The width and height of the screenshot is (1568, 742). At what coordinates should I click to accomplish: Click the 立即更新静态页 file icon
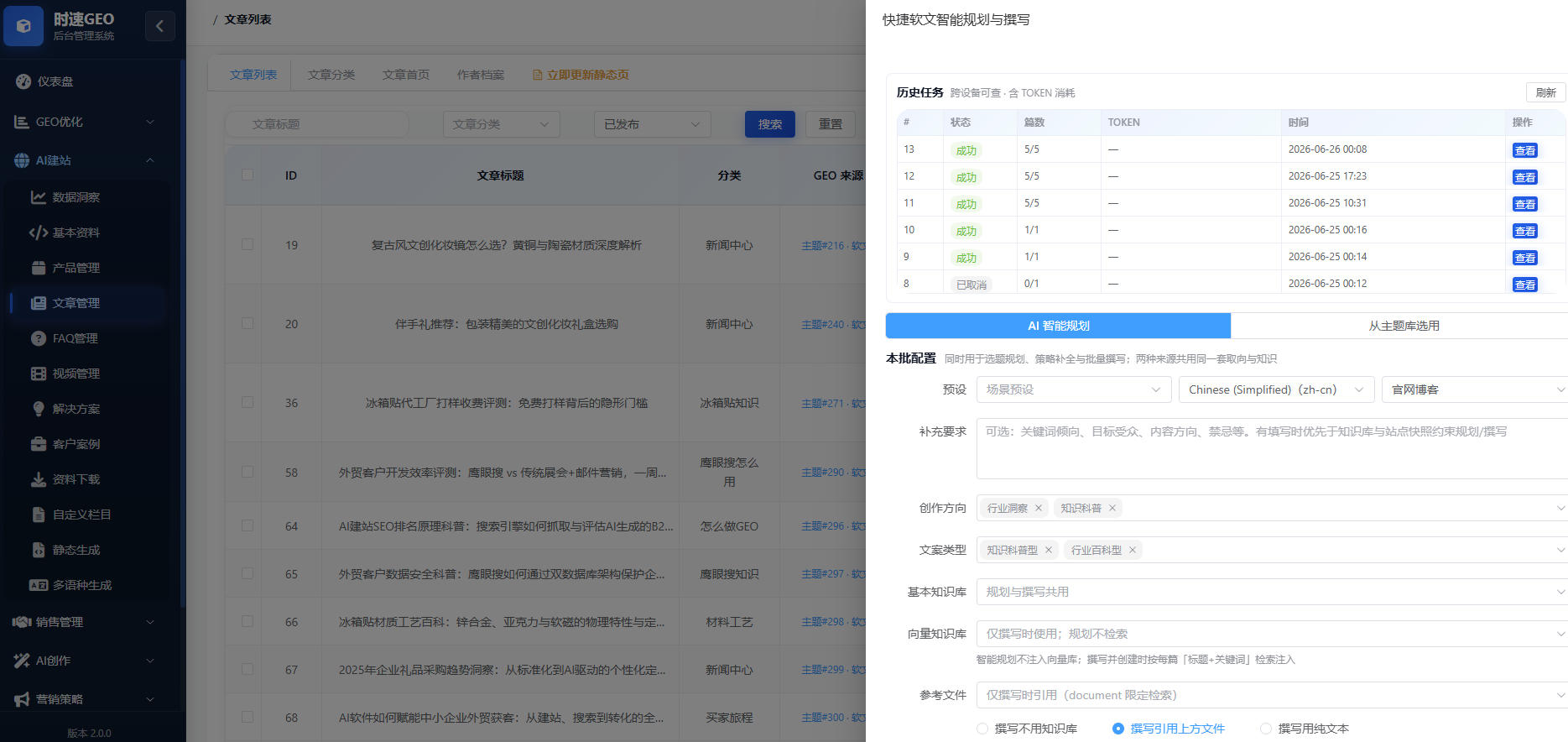(538, 75)
